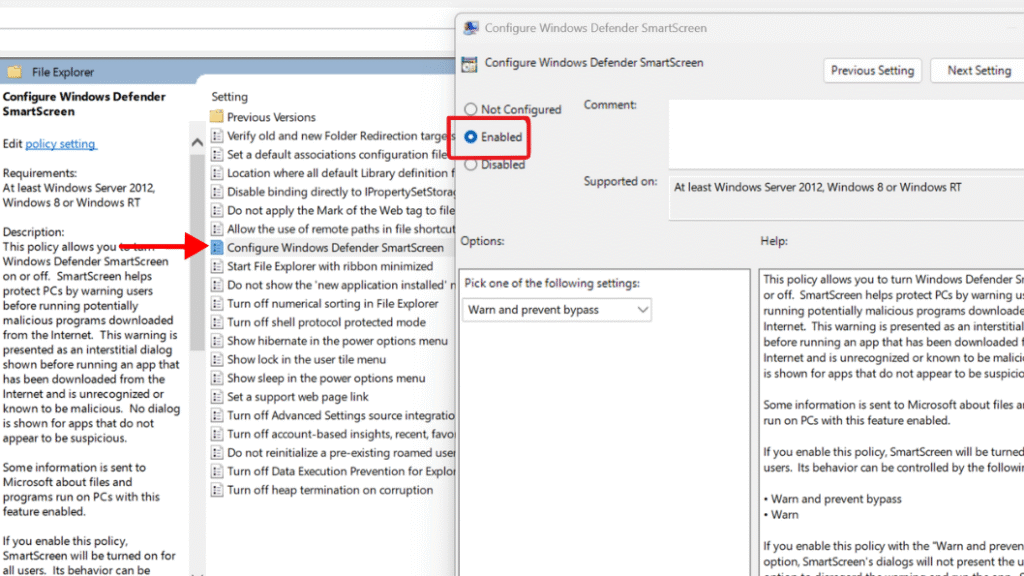This screenshot has width=1024, height=576.
Task: Click the icon beside Do not show the 'new application installed'
Action: 217,285
